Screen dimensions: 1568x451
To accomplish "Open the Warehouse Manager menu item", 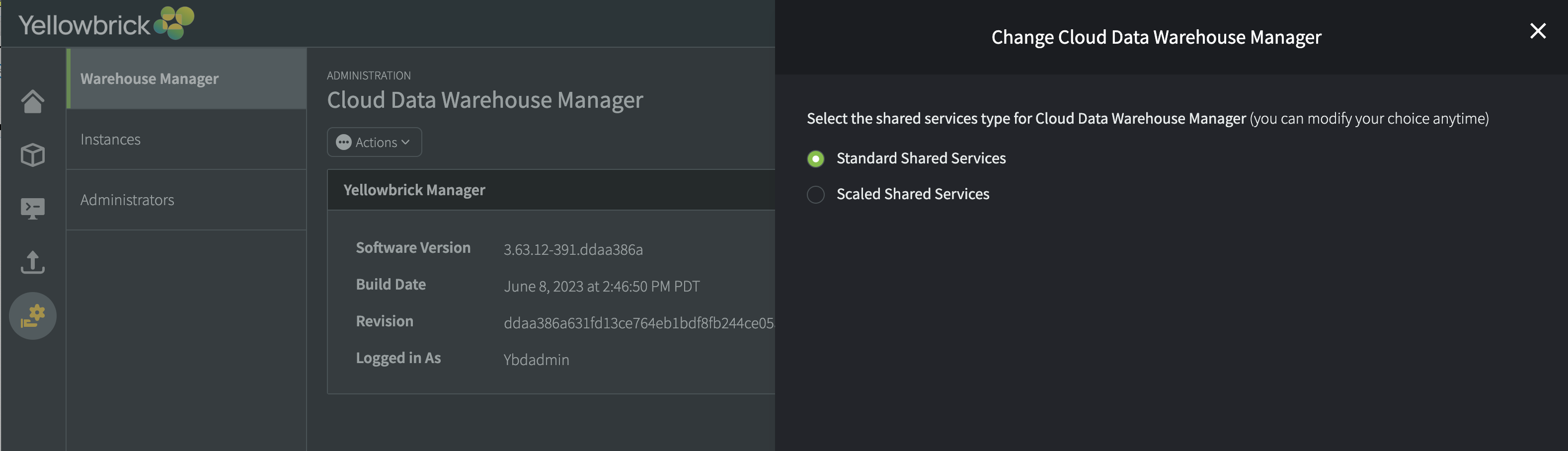I will coord(150,79).
